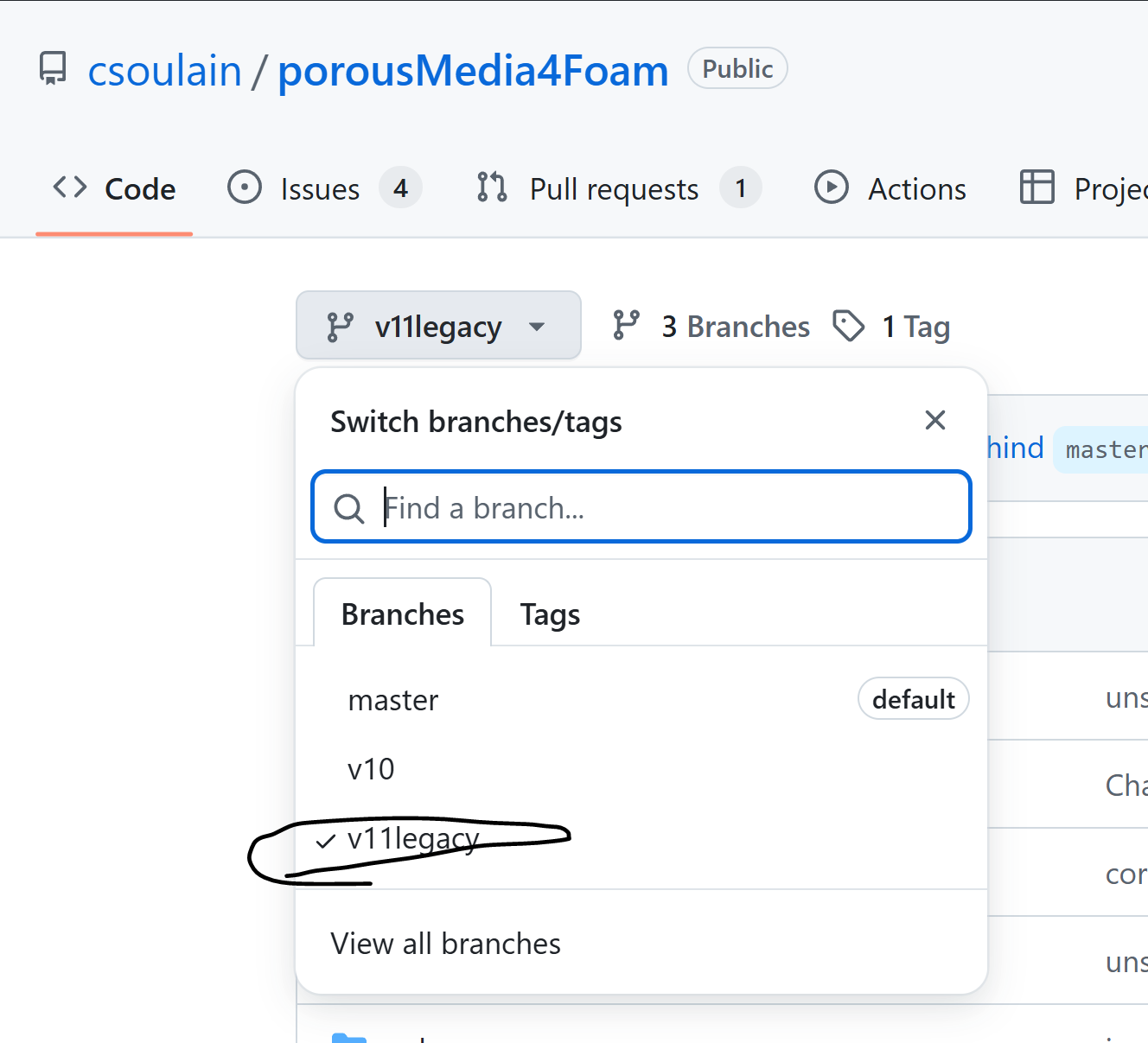Open the csoulain owner profile link
1148x1043 pixels.
164,71
